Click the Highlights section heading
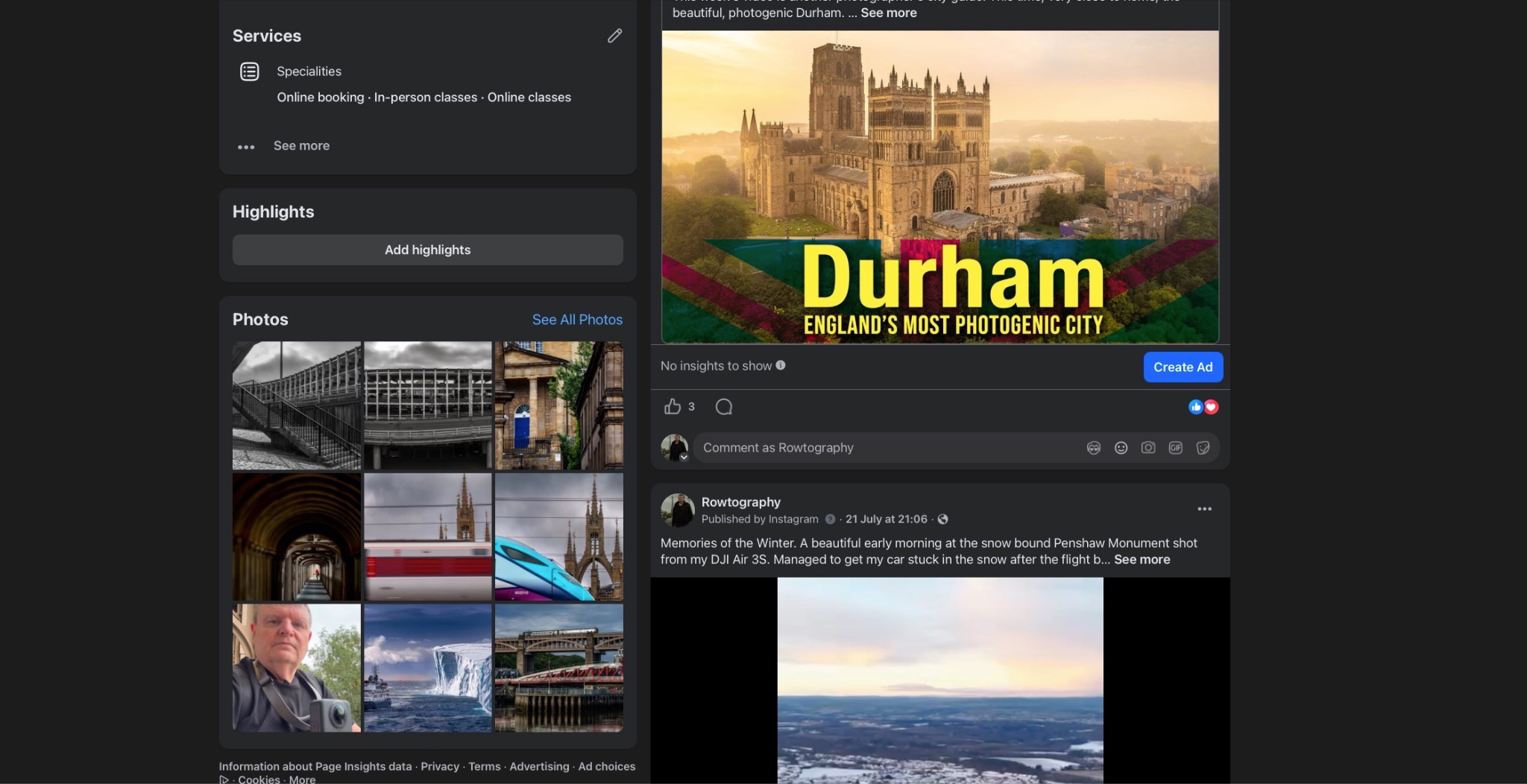The width and height of the screenshot is (1527, 784). 273,212
